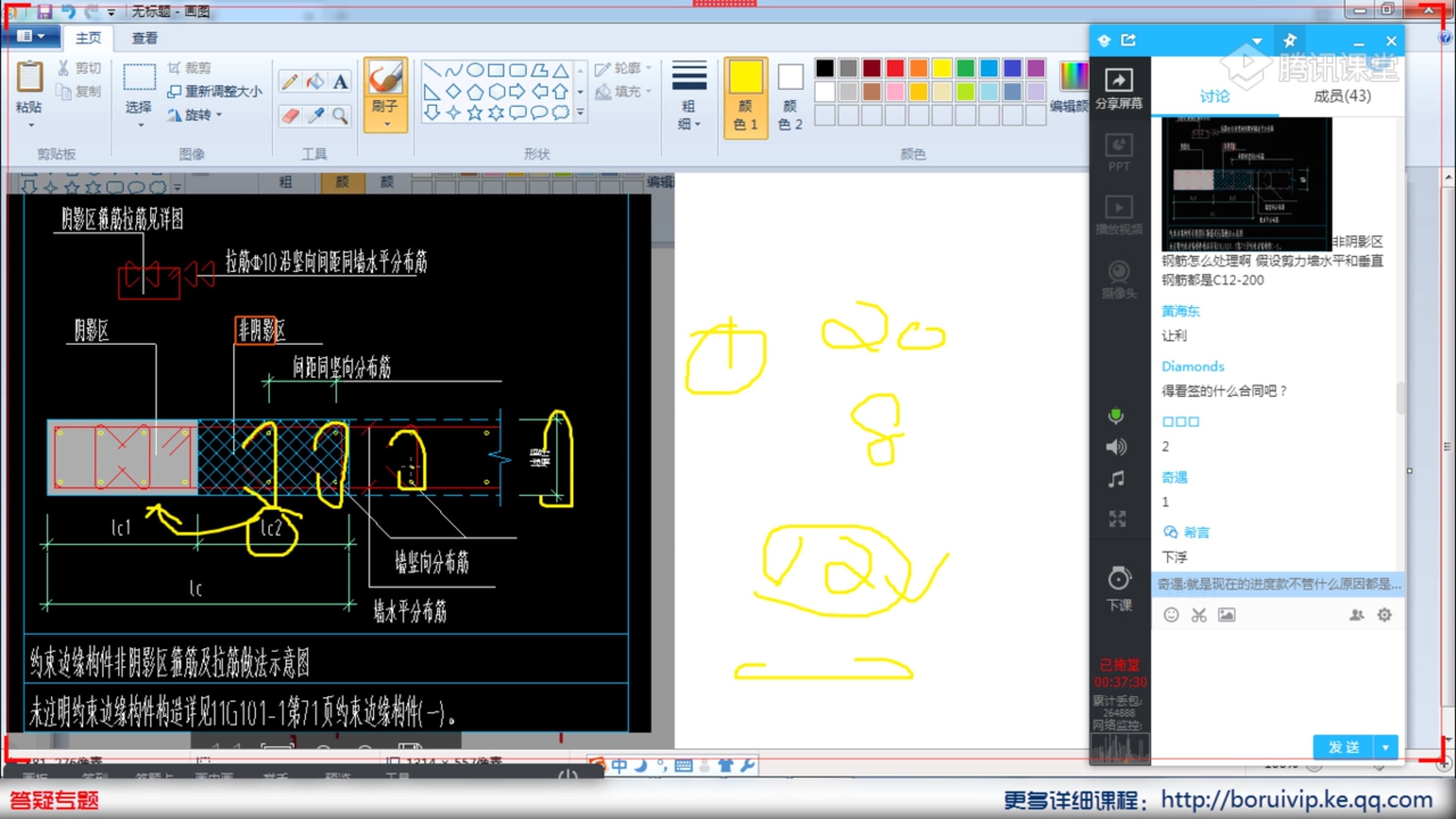Select the Magnifier tool
The height and width of the screenshot is (819, 1456).
pos(340,116)
